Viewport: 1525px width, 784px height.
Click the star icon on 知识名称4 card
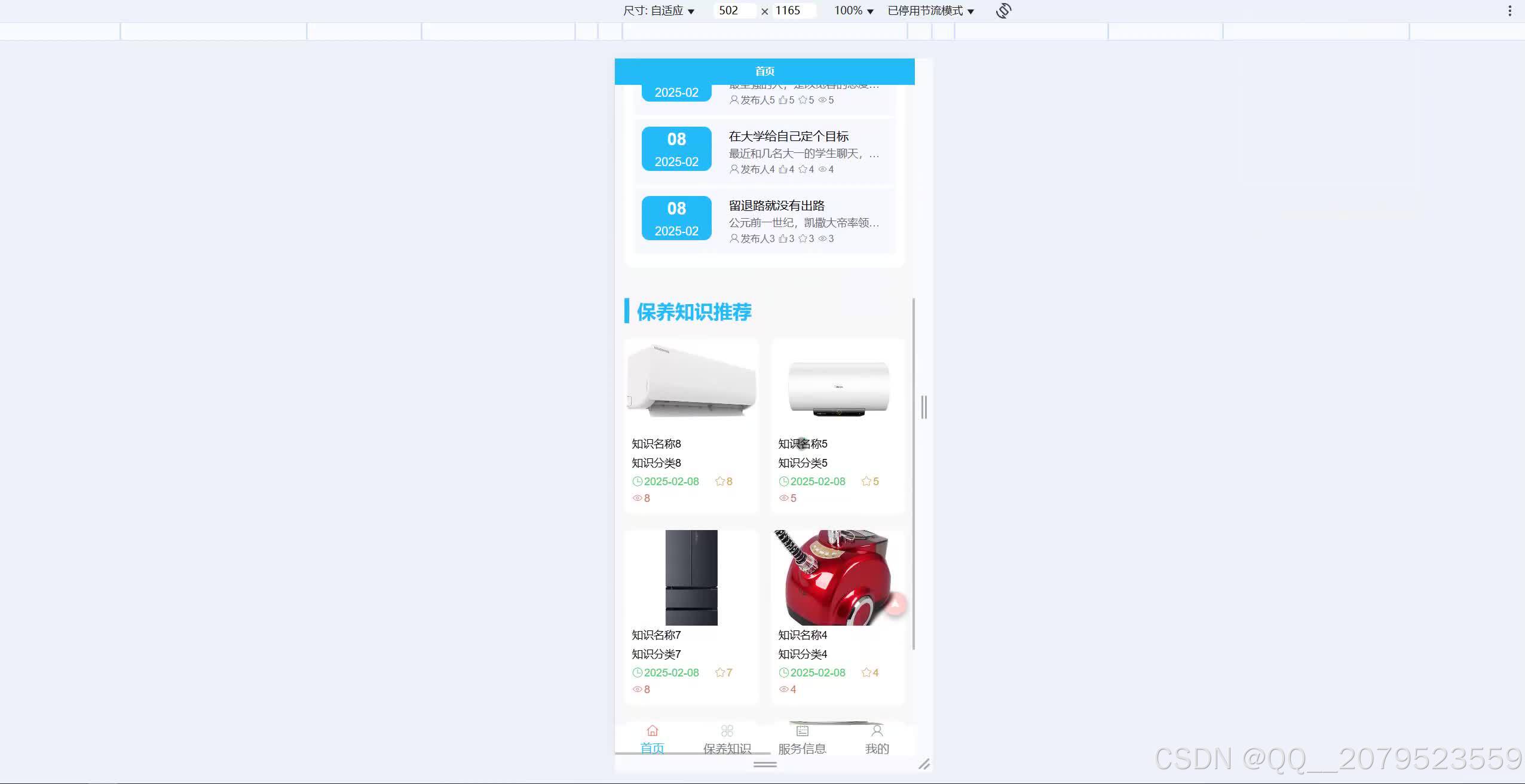click(866, 672)
